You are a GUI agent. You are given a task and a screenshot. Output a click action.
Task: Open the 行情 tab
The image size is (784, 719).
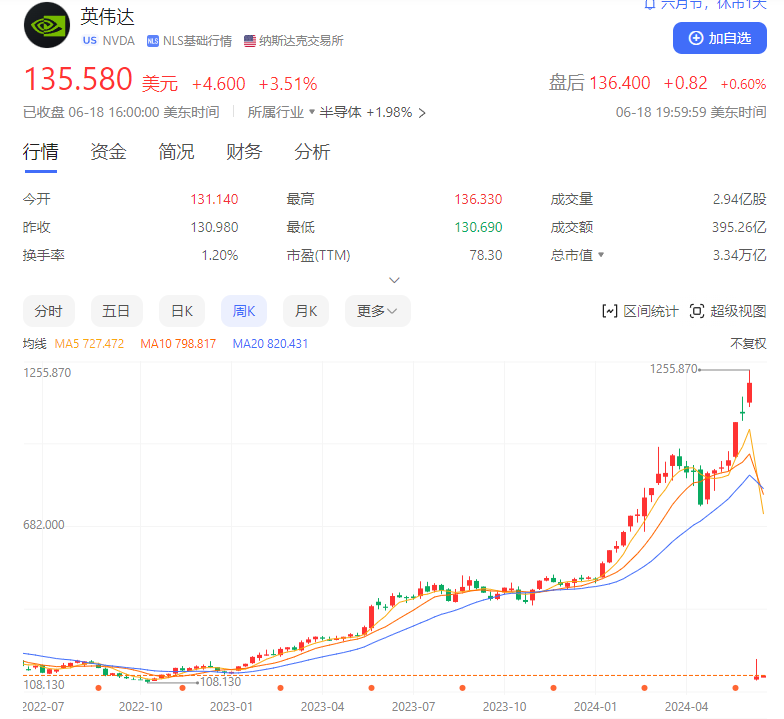(40, 152)
